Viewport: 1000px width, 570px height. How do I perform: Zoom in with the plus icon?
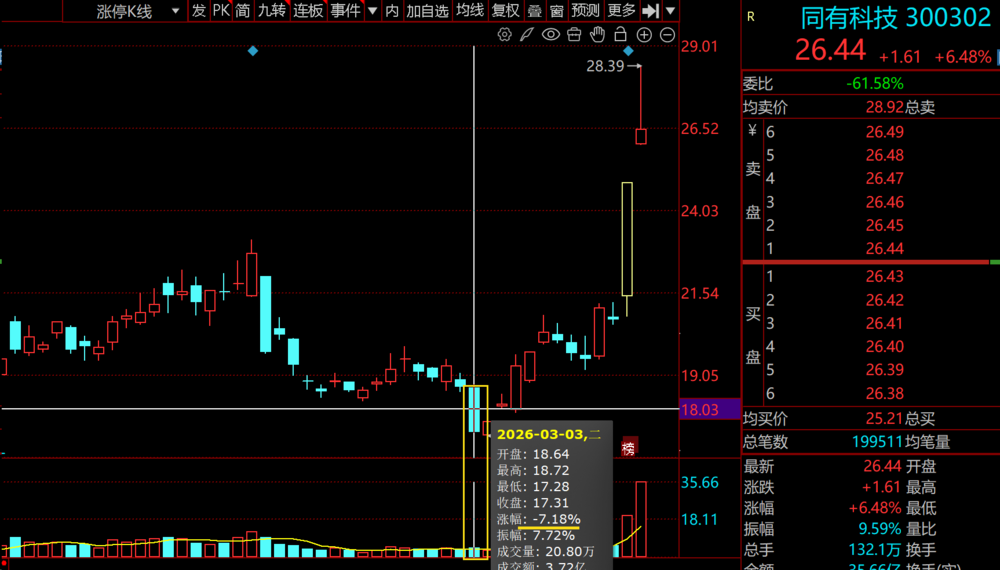point(644,35)
